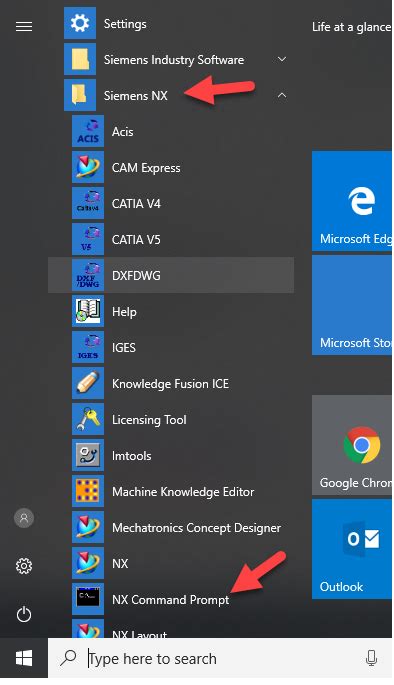This screenshot has height=685, width=394.
Task: Open Machine Knowledge Editor icon
Action: [x=88, y=491]
